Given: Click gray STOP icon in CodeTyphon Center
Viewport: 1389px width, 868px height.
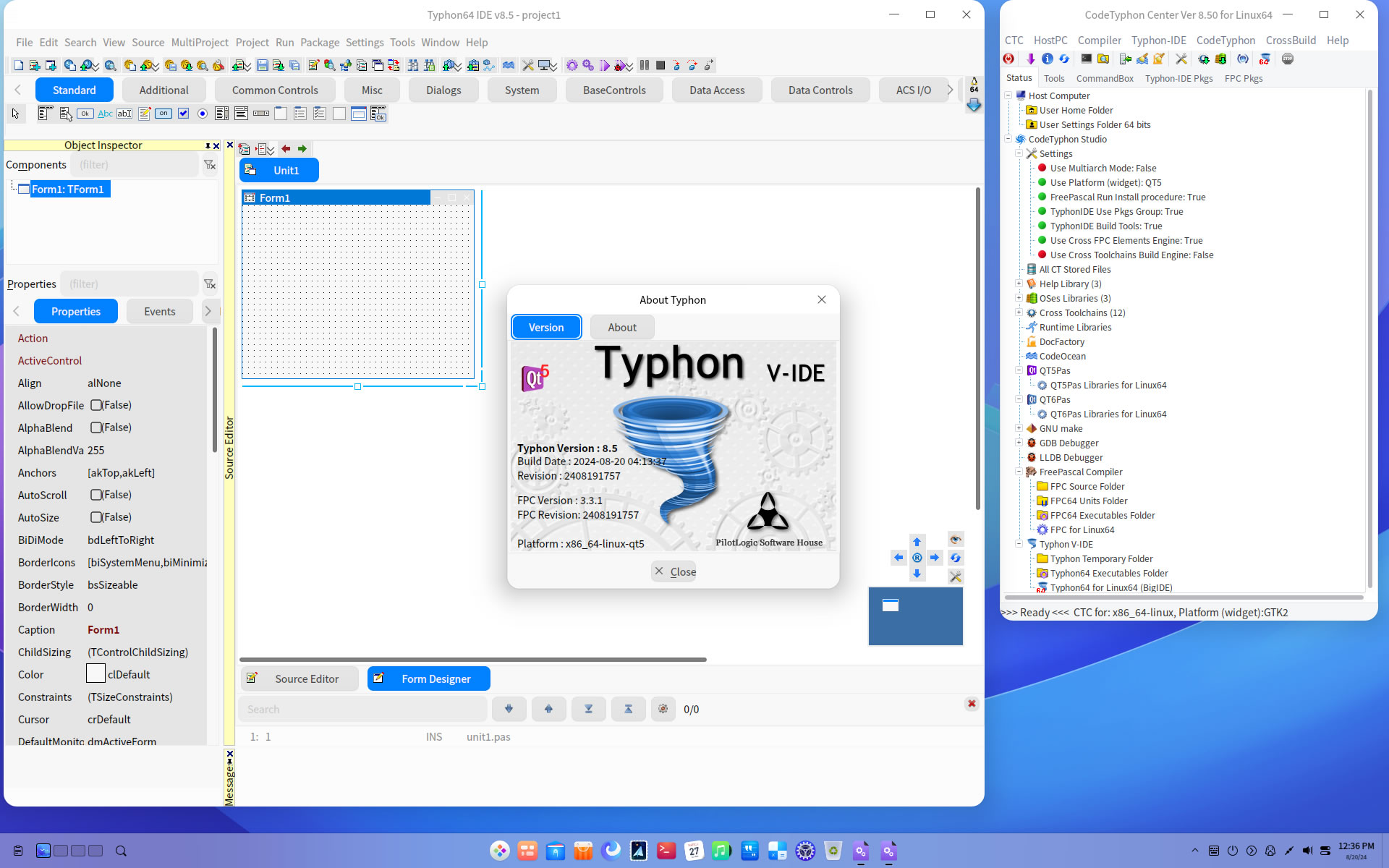Looking at the screenshot, I should [x=1288, y=59].
